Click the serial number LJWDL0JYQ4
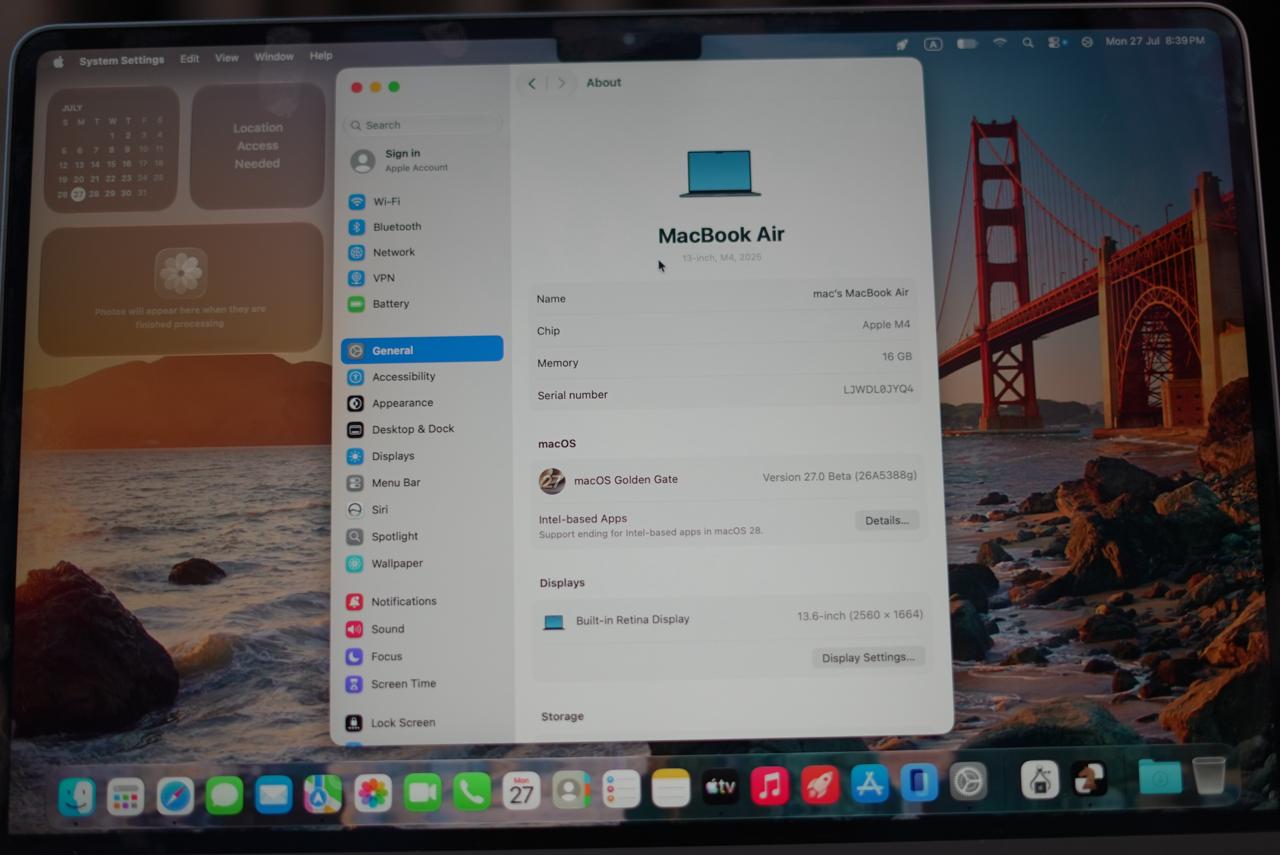This screenshot has width=1280, height=855. pos(878,389)
